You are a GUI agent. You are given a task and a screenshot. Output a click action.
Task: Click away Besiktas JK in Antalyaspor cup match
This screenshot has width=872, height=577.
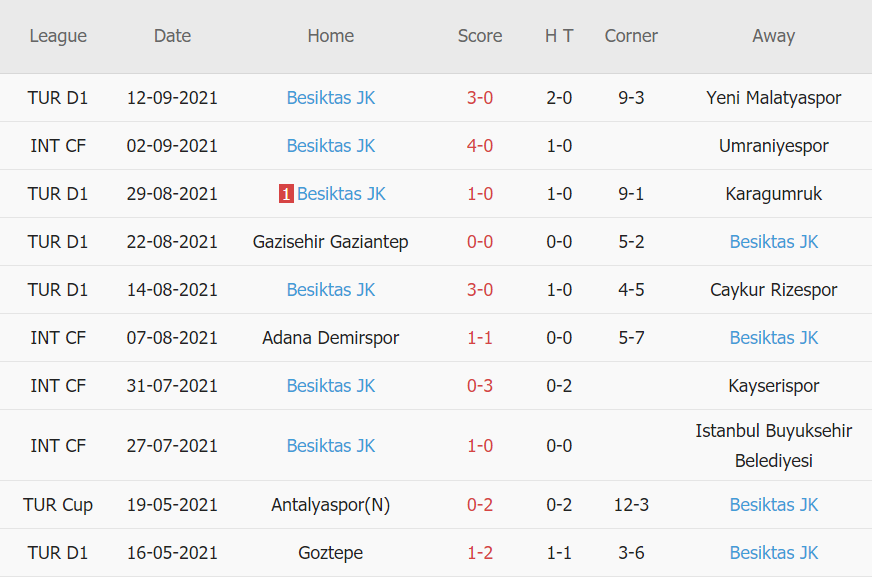point(774,505)
